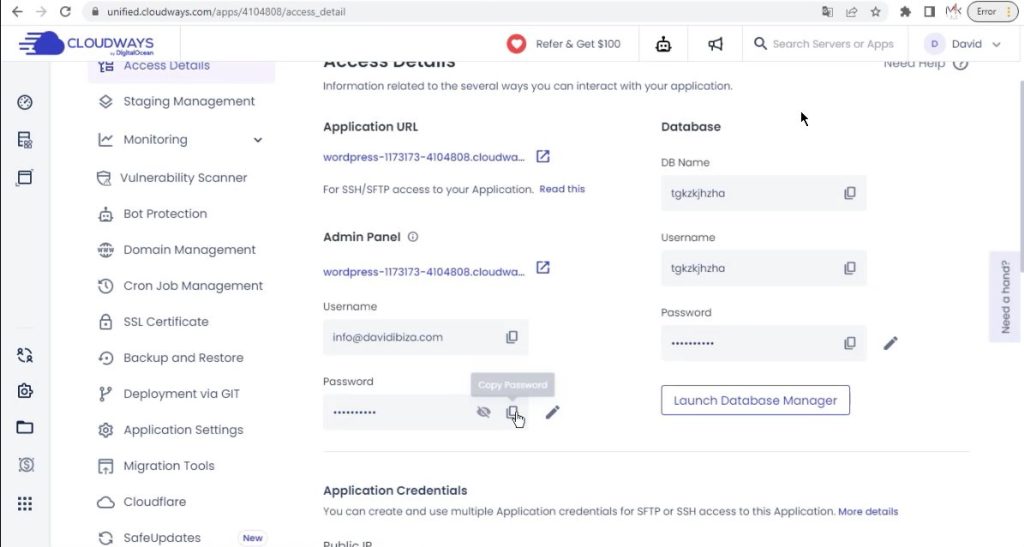Open the David account dropdown
The image size is (1024, 547).
pyautogui.click(x=966, y=44)
